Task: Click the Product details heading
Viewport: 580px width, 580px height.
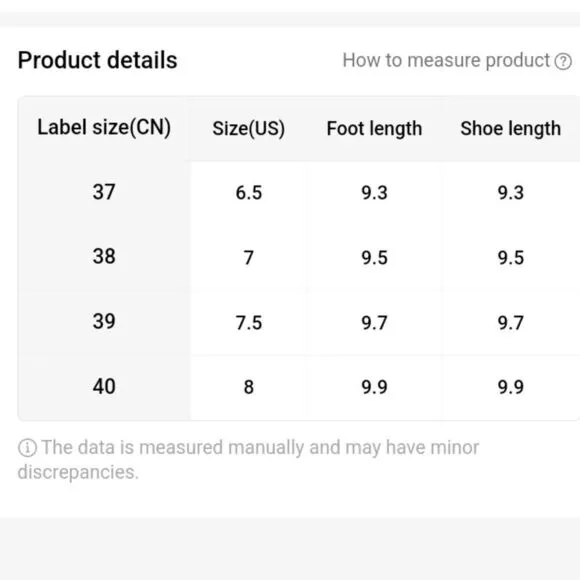Action: click(98, 60)
